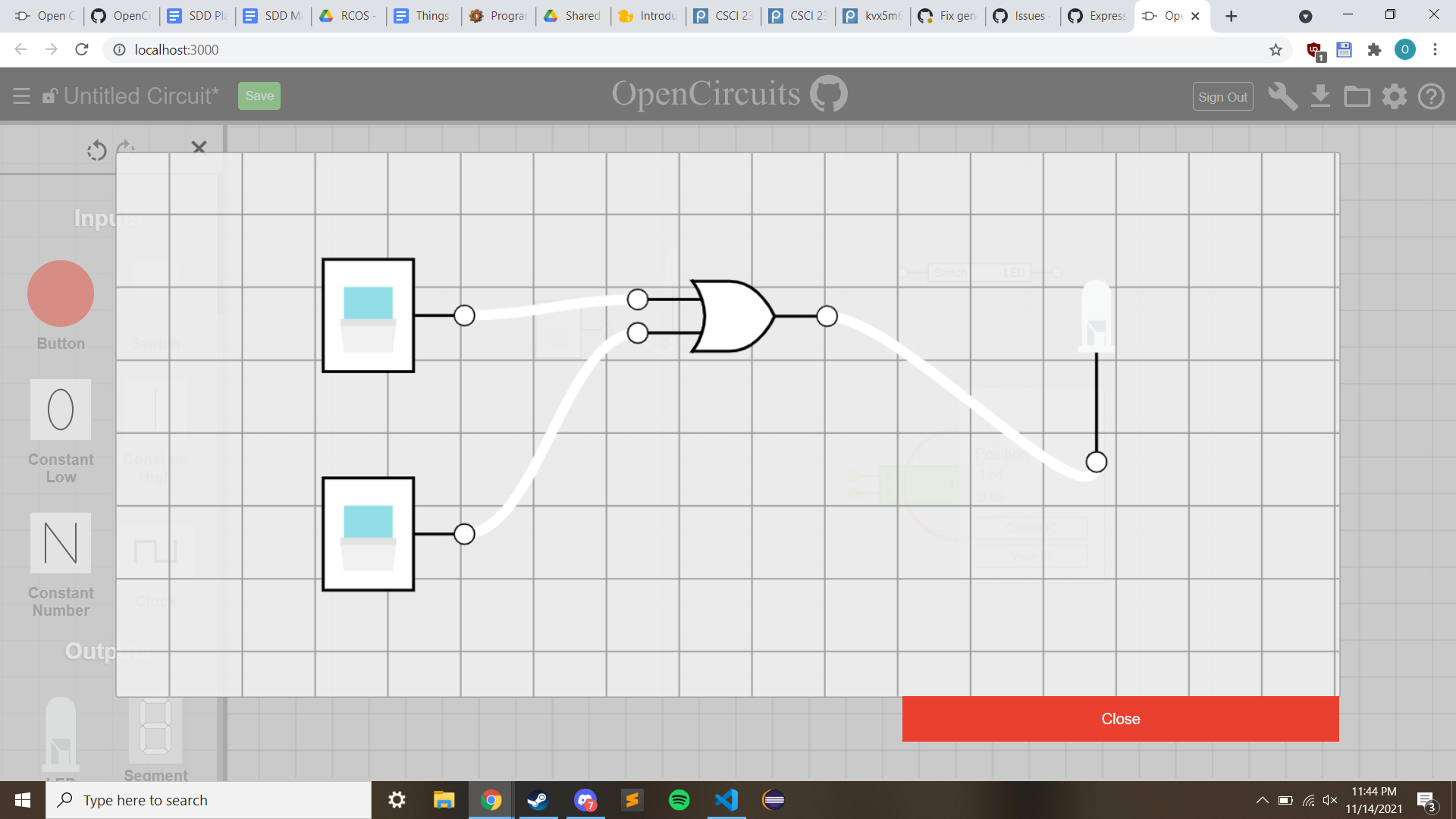Open the circuit settings gear icon
This screenshot has height=819, width=1456.
pos(1394,96)
